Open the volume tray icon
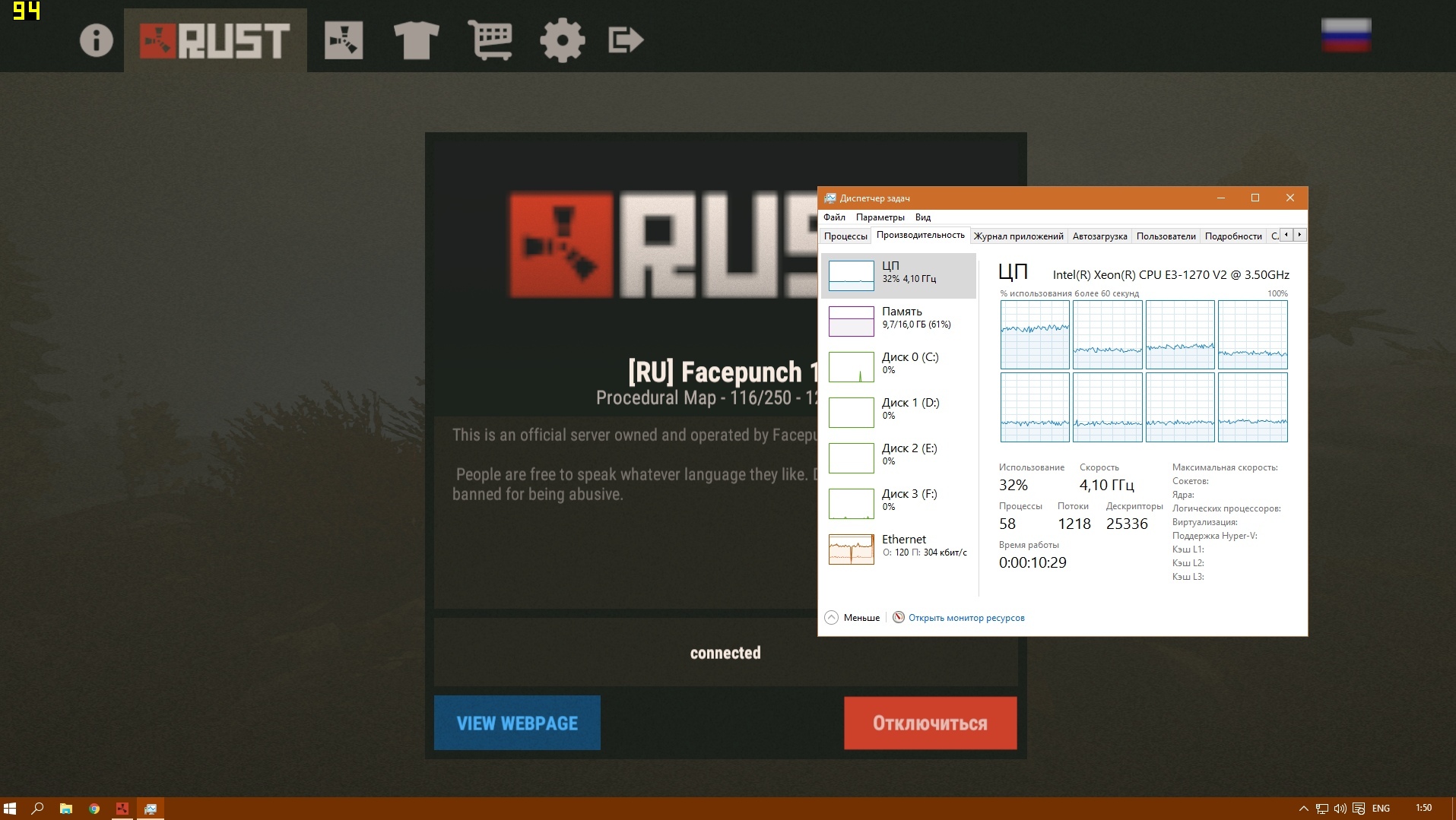The image size is (1456, 820). click(x=1340, y=809)
